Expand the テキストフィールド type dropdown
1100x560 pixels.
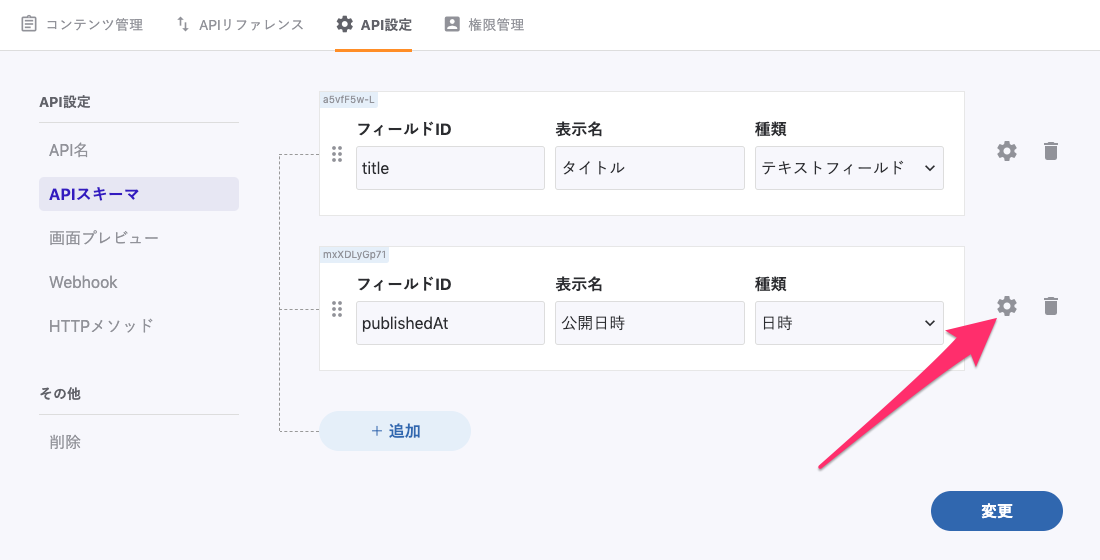(849, 168)
